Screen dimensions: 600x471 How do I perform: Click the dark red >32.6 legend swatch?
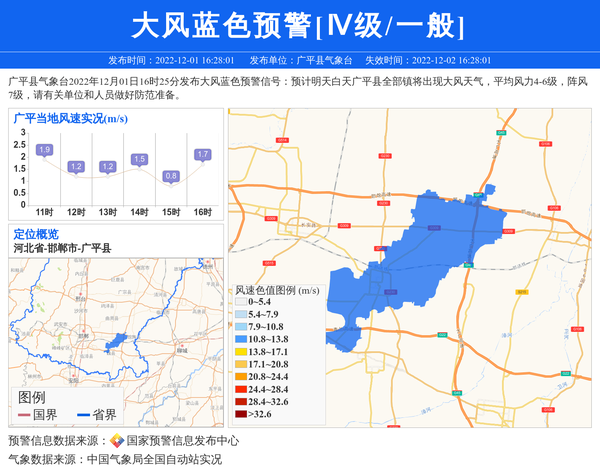[241, 414]
